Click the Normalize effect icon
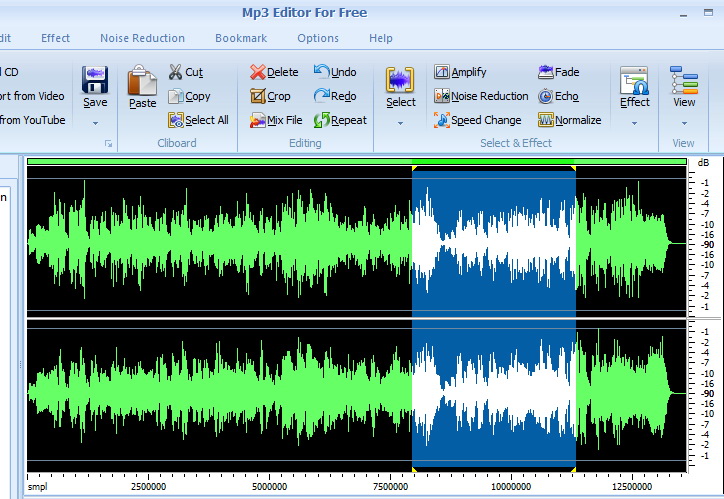 tap(546, 120)
